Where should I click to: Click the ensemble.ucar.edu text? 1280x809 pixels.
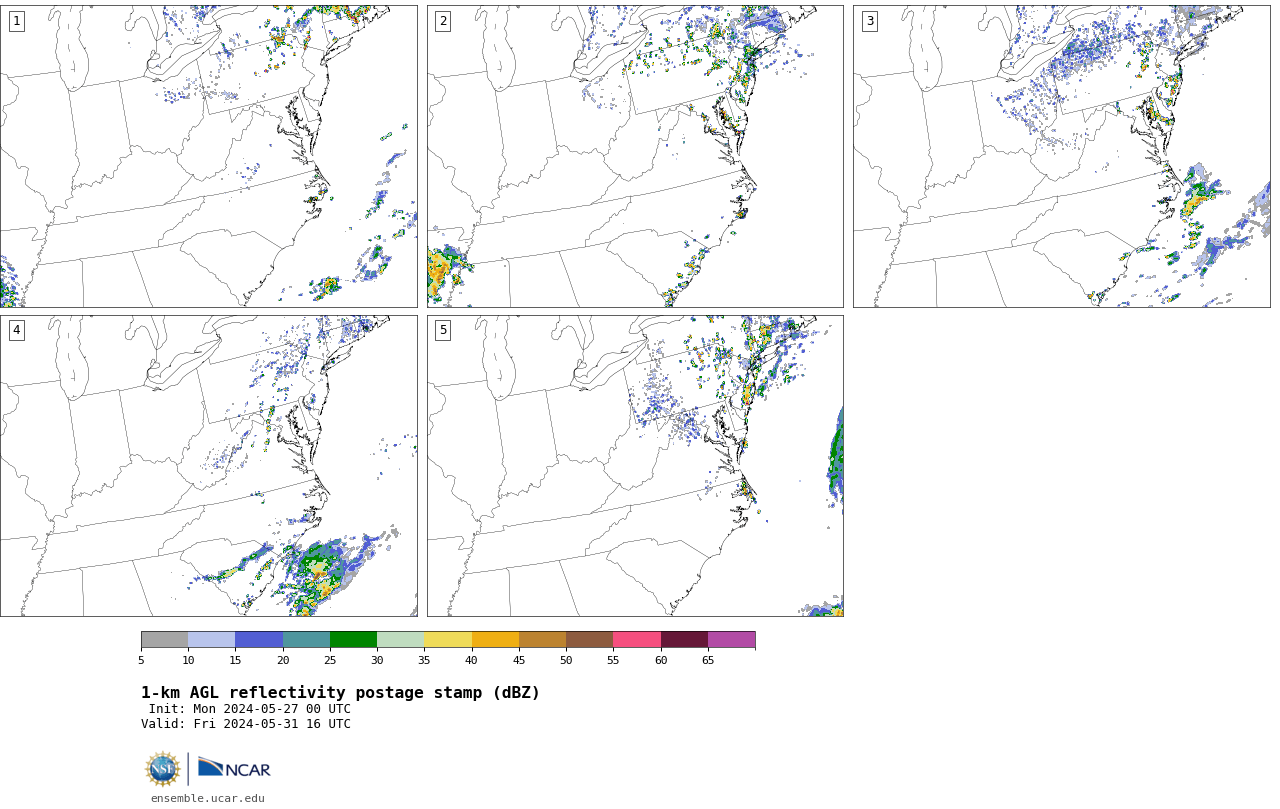(208, 798)
